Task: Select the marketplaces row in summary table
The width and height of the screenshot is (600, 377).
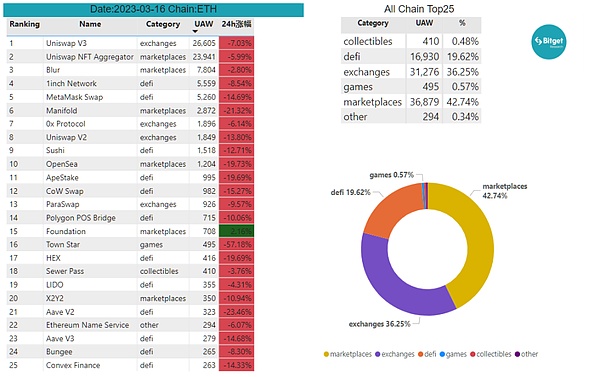Action: 411,102
